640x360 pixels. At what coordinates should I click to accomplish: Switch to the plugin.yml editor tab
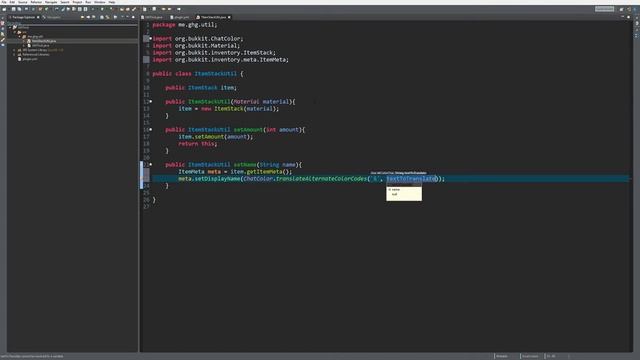180,17
